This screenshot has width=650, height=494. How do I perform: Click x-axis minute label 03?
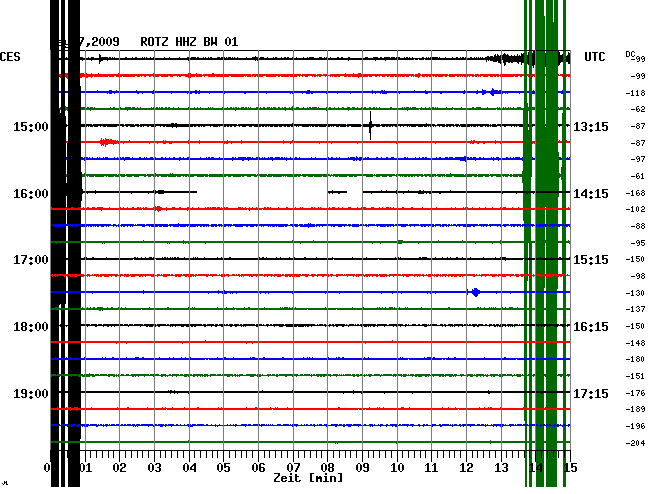coord(154,468)
